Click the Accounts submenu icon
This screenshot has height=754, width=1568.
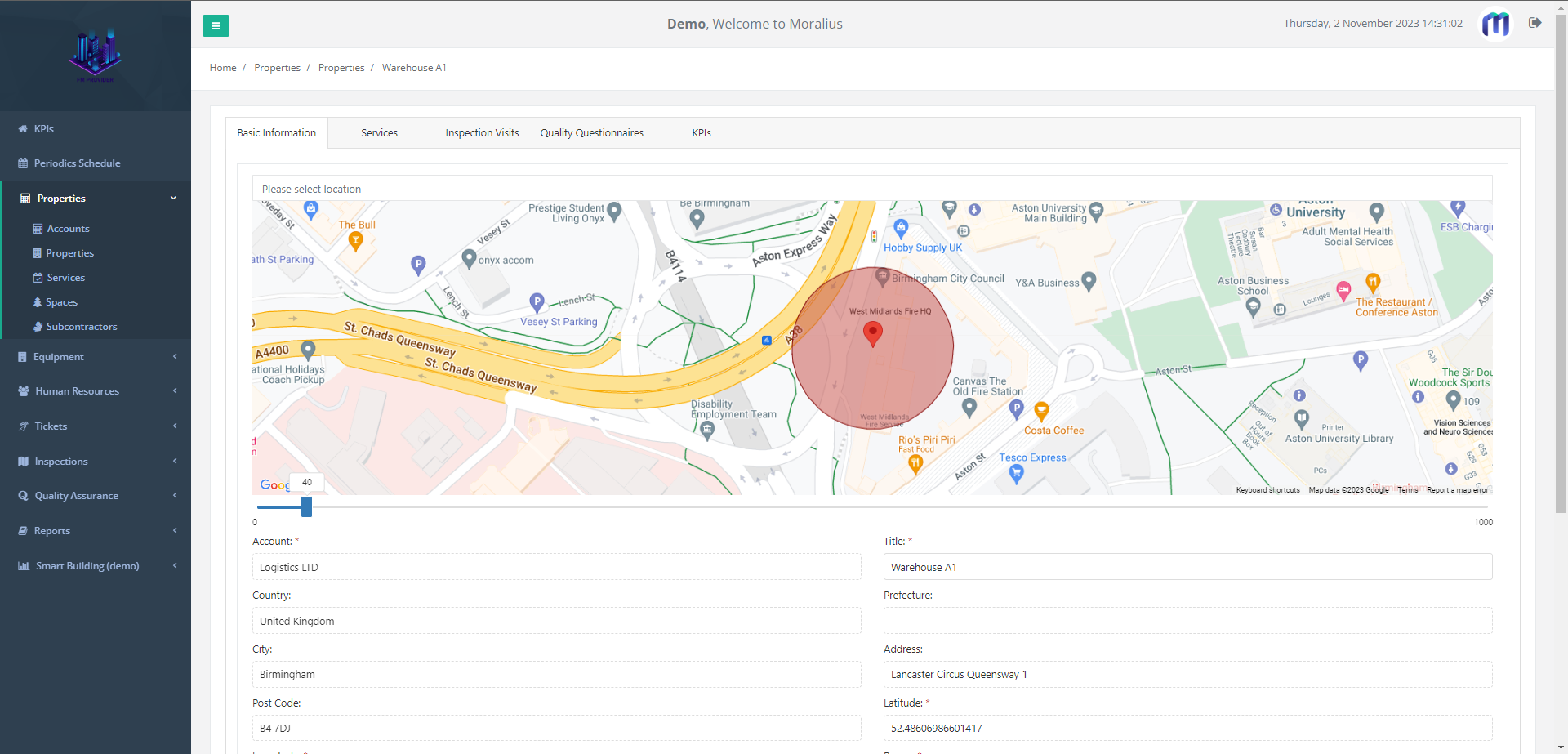tap(38, 229)
